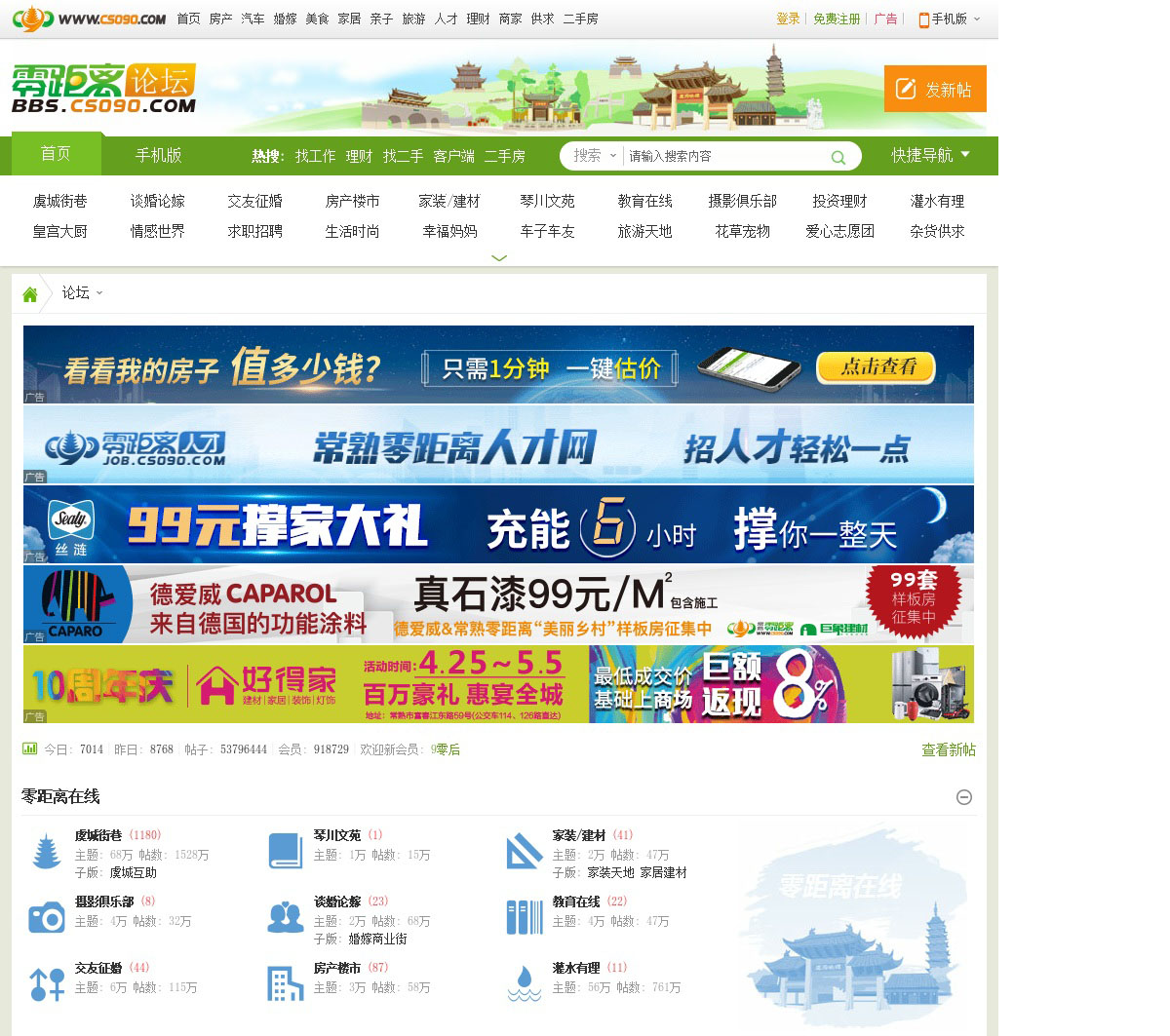Open the 婚嫁商业街 sub-forum link
Viewport: 1170px width, 1036px height.
coord(377,940)
